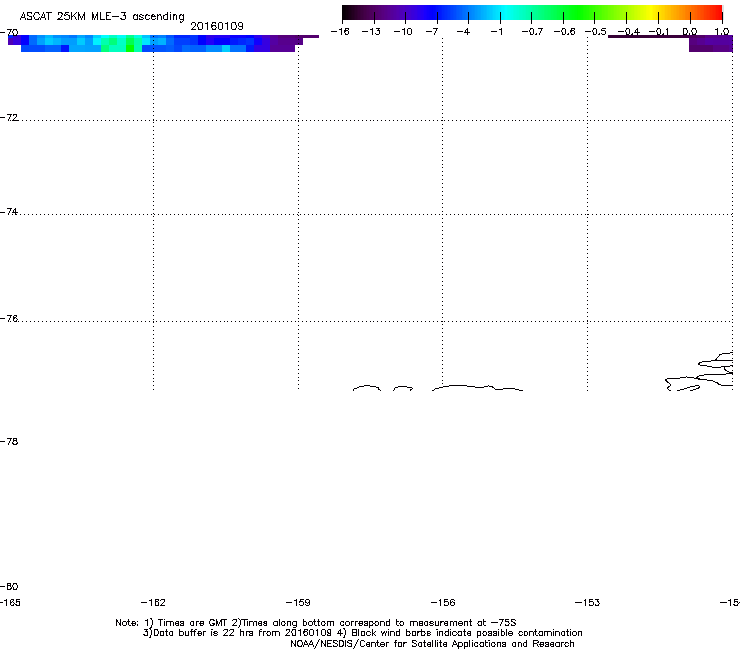
Task: Click the color scale bar legend
Action: click(532, 12)
